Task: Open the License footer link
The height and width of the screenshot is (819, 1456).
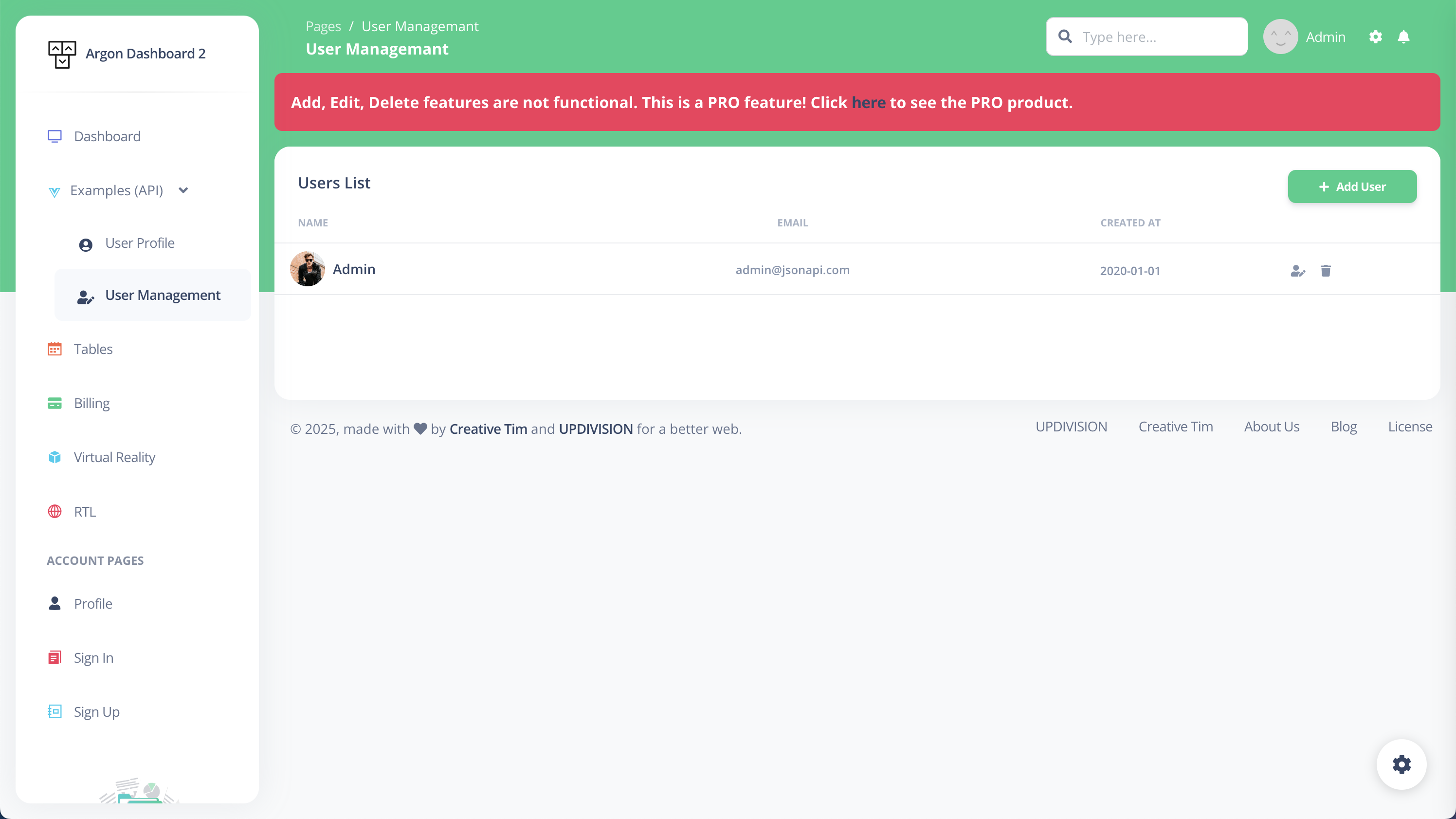Action: (x=1410, y=427)
